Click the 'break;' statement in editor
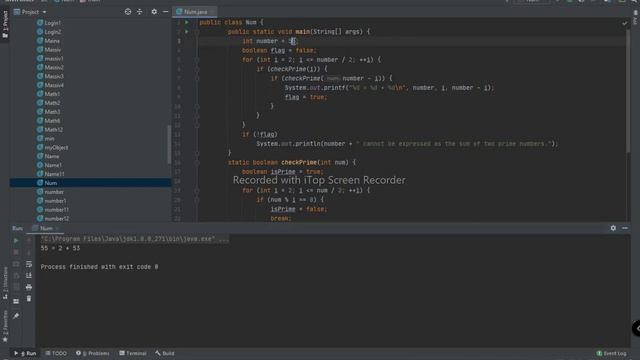640x360 pixels. (x=281, y=218)
